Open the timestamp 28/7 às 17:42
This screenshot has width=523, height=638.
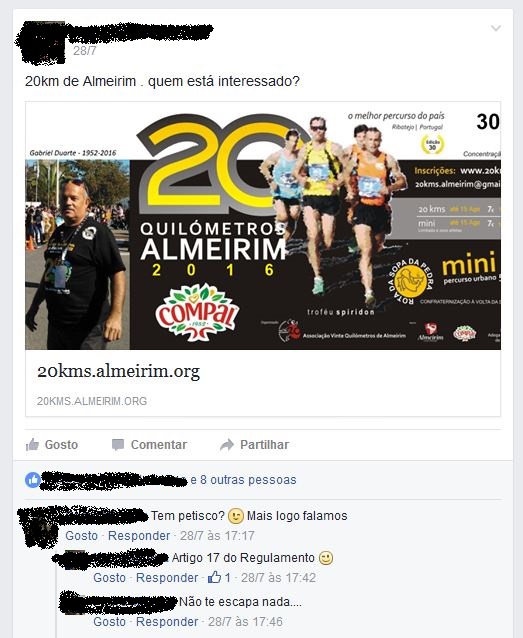pyautogui.click(x=278, y=577)
